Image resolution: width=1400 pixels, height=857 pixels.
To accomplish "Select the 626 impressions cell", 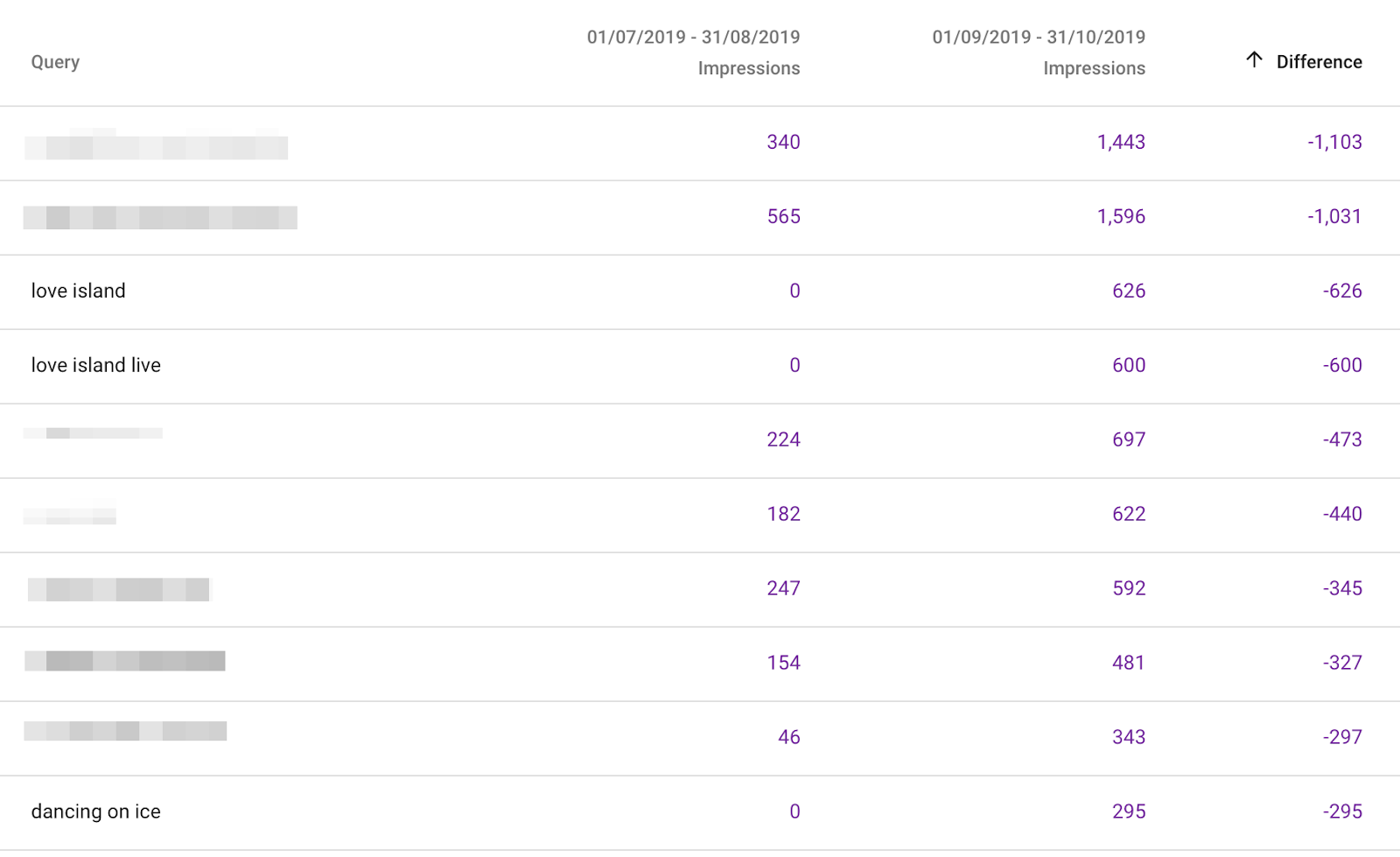I will click(1129, 291).
